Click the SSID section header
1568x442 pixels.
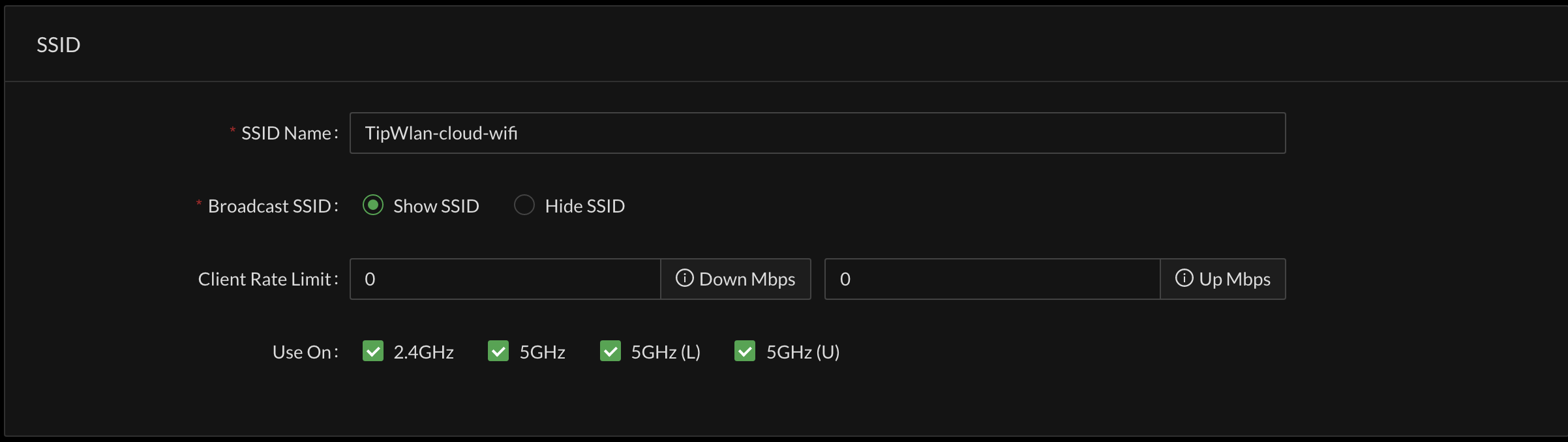[x=58, y=44]
